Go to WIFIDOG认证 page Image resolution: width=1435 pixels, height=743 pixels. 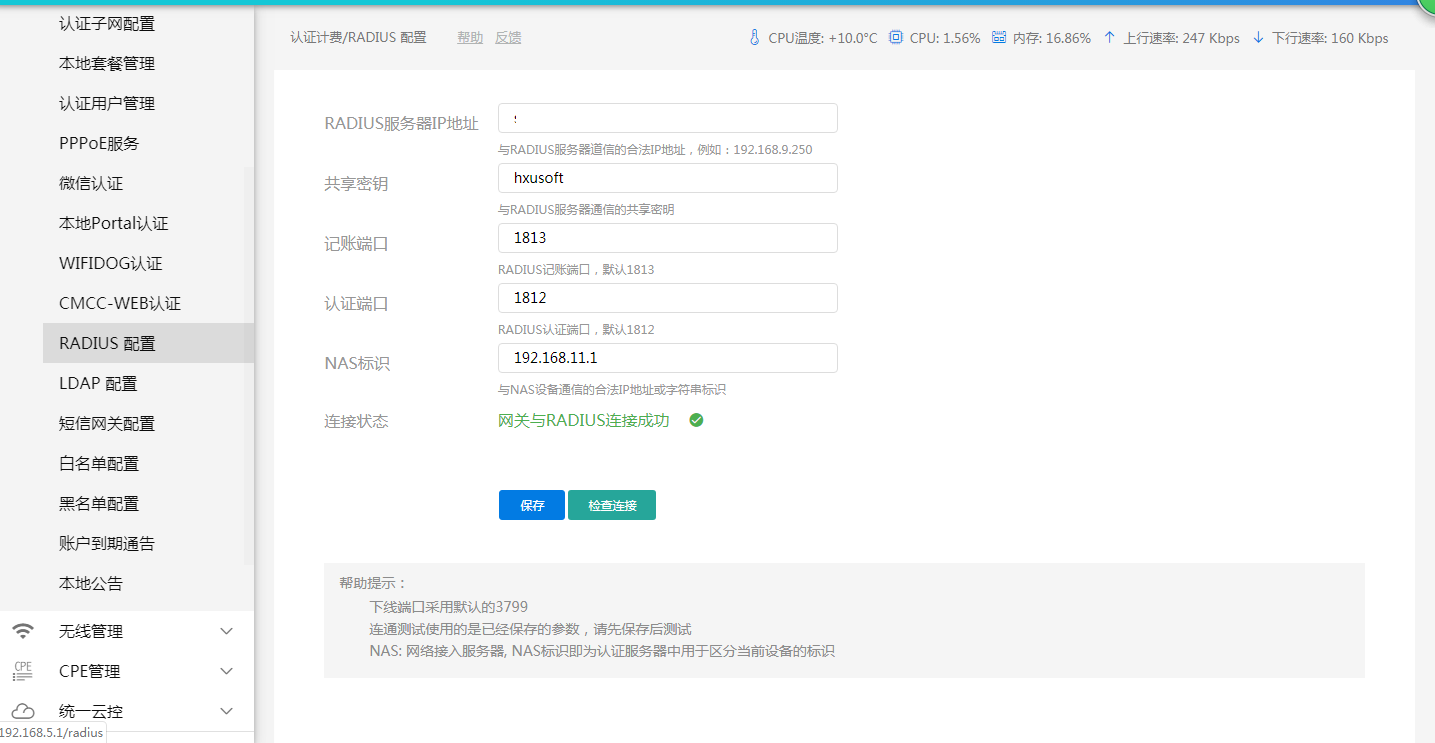click(110, 263)
